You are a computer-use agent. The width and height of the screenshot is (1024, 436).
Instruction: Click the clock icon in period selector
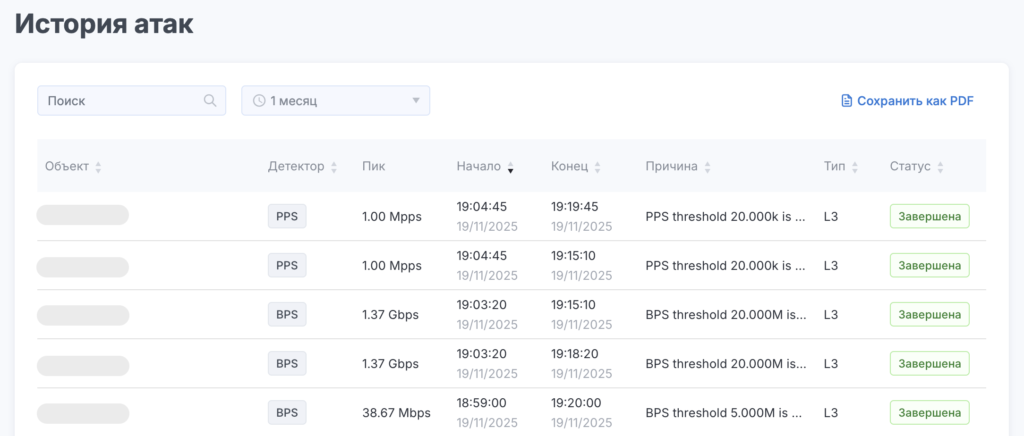tap(259, 100)
